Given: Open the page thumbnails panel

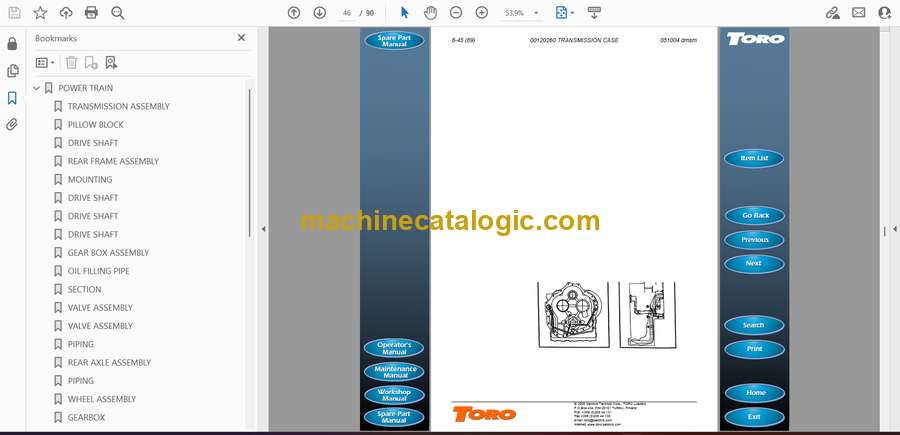Looking at the screenshot, I should (x=12, y=71).
